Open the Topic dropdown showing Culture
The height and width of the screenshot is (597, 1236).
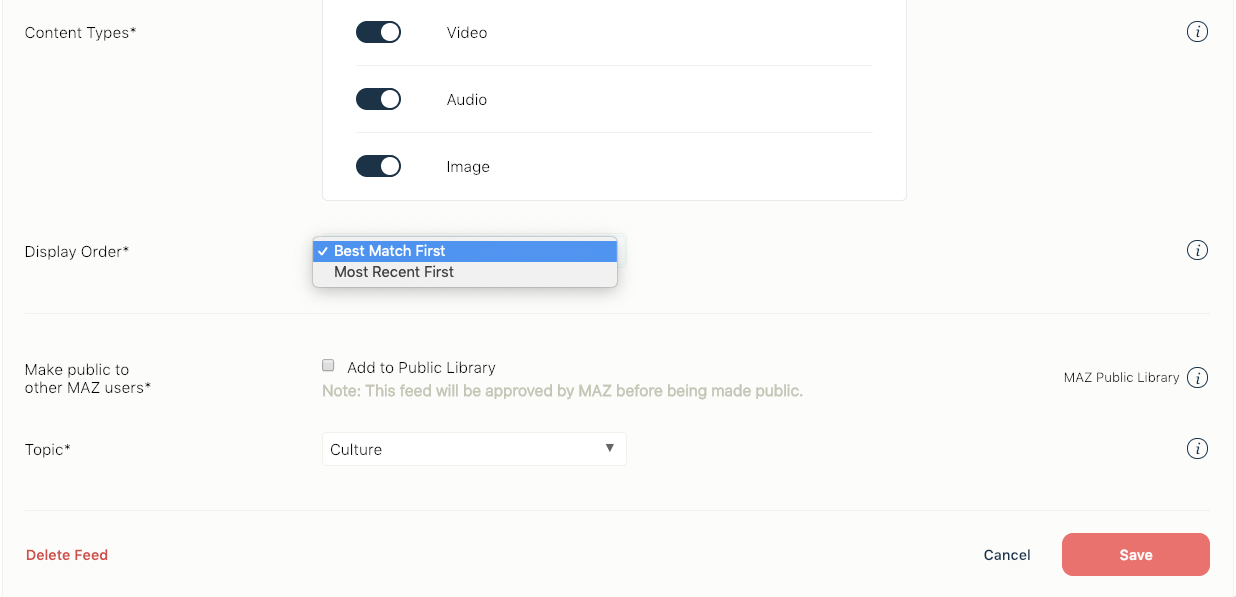[474, 449]
